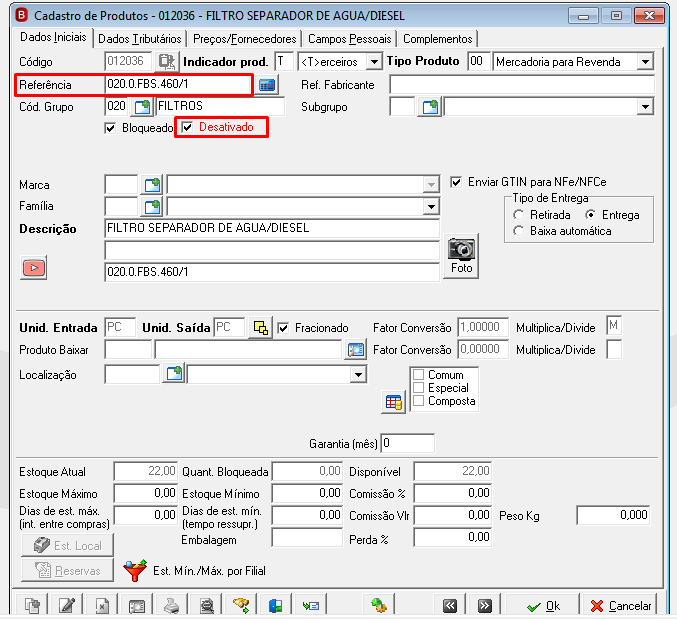This screenshot has height=619, width=677.
Task: Click into the Ref. Fabricante field
Action: tap(522, 85)
